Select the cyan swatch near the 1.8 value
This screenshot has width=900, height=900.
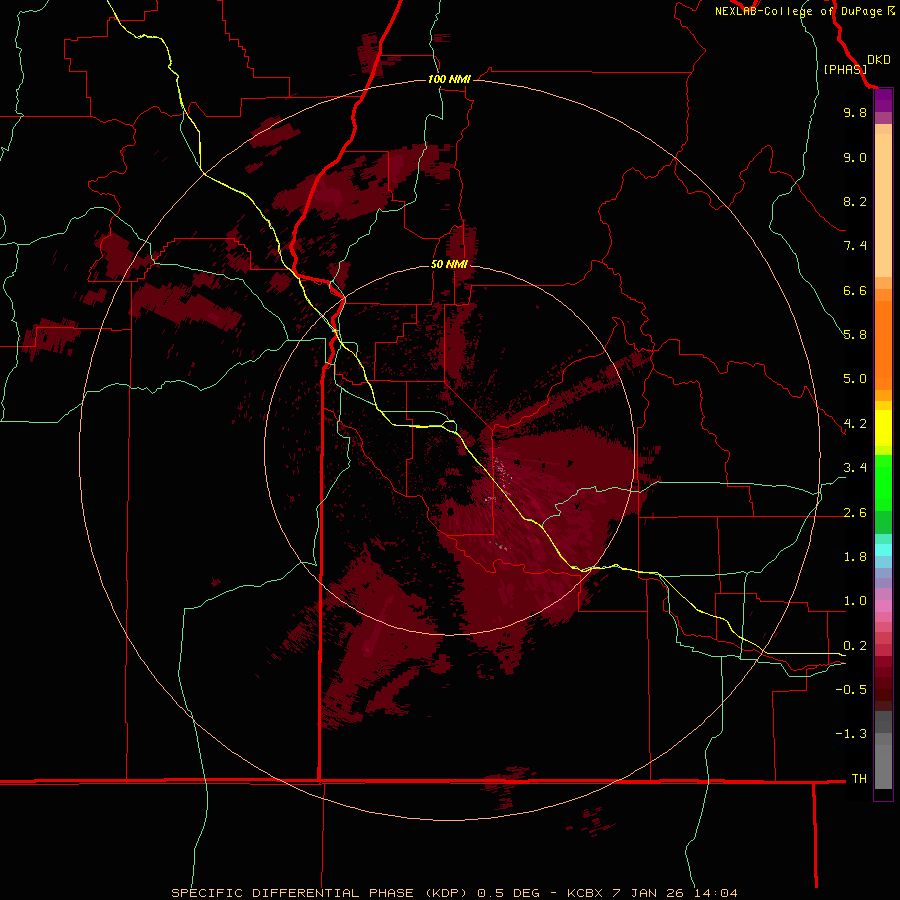[x=883, y=550]
